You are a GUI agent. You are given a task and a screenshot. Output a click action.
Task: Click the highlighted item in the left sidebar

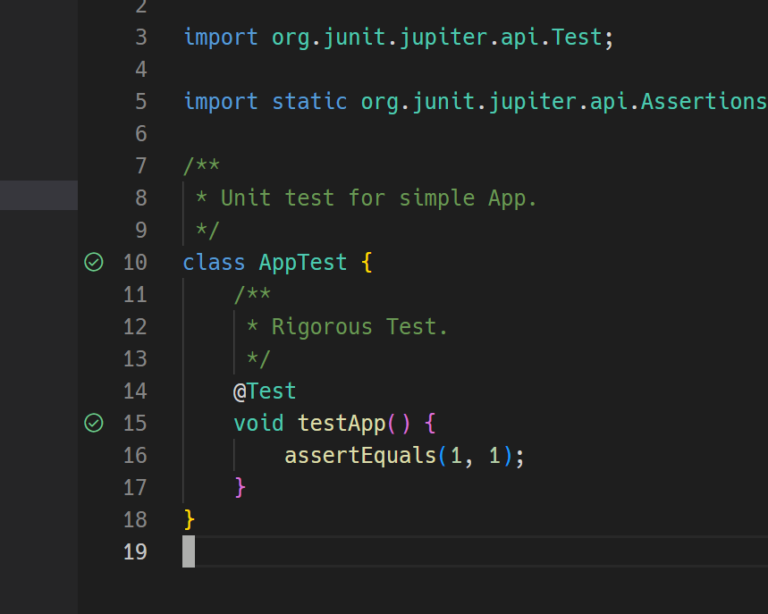(x=39, y=195)
